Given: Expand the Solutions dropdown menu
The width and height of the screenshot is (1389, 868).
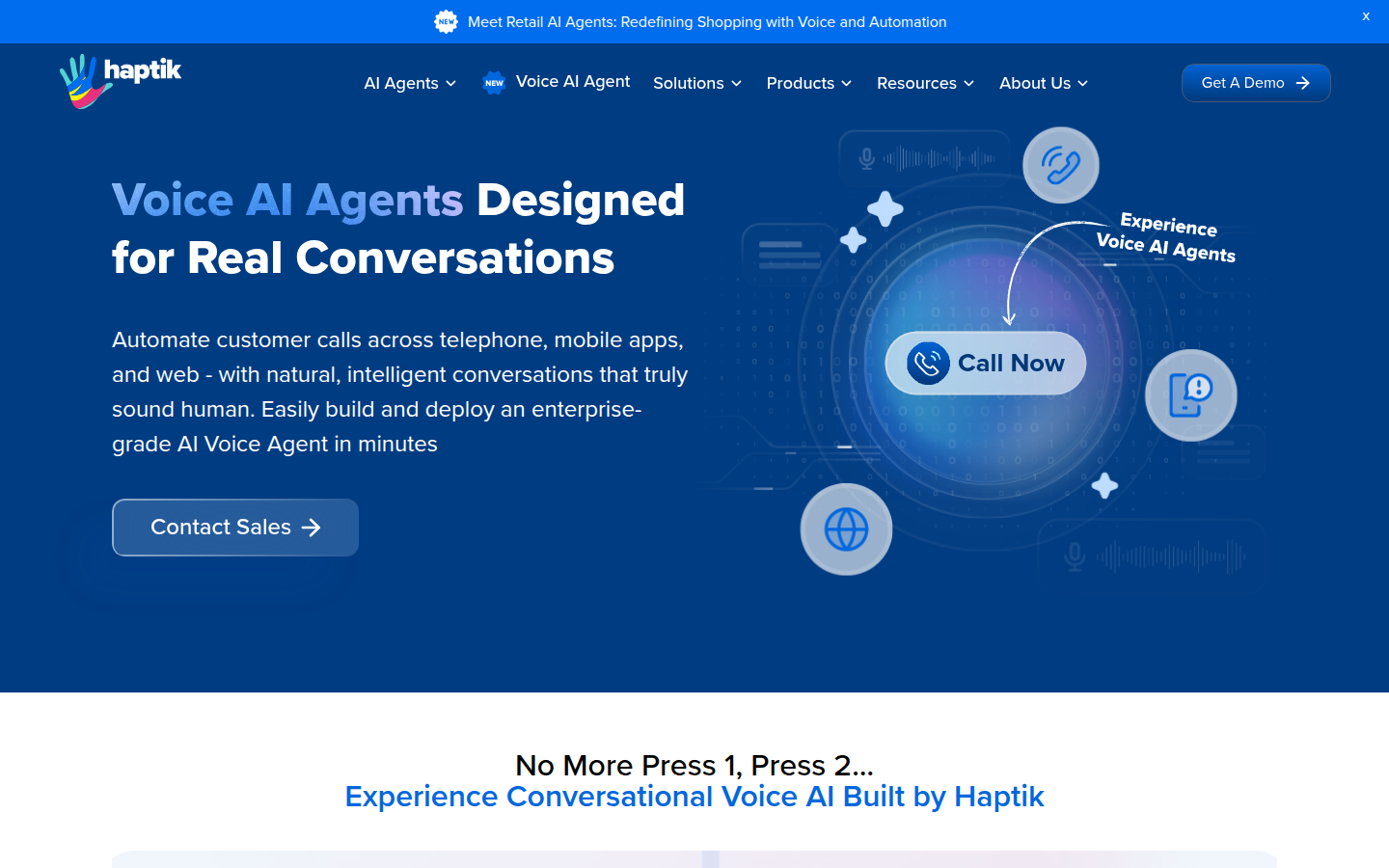Looking at the screenshot, I should 696,83.
